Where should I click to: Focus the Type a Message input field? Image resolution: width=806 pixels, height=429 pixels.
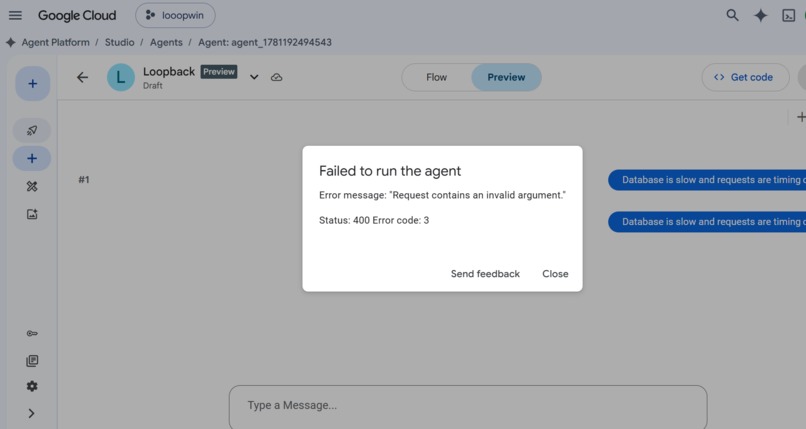(x=468, y=406)
